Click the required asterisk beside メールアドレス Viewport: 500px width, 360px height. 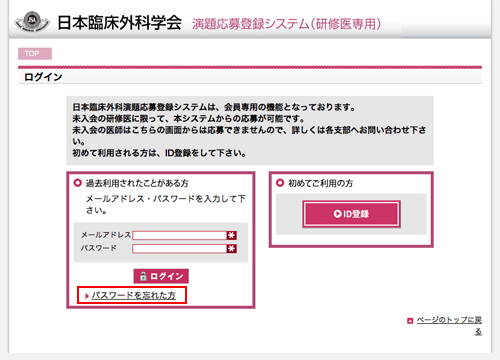coord(232,235)
